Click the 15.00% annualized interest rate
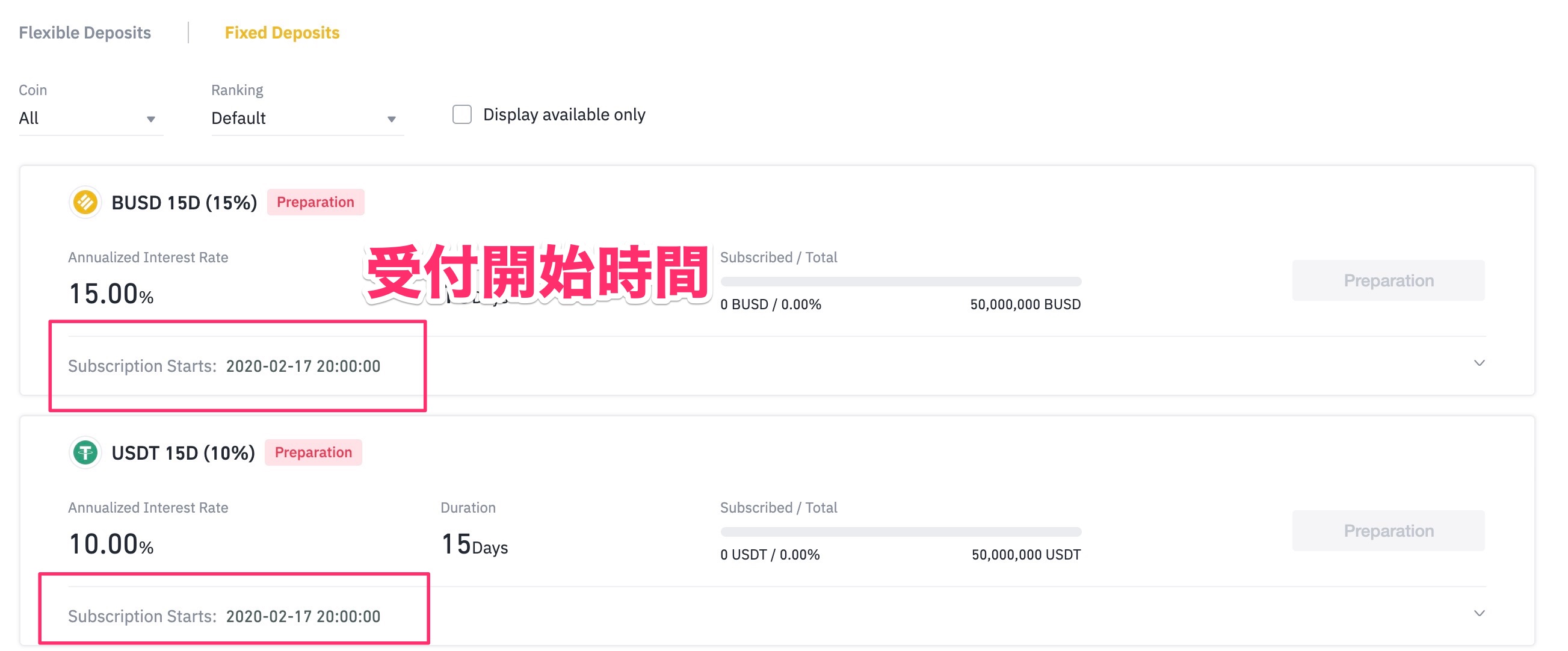Image resolution: width=1568 pixels, height=651 pixels. [x=111, y=294]
